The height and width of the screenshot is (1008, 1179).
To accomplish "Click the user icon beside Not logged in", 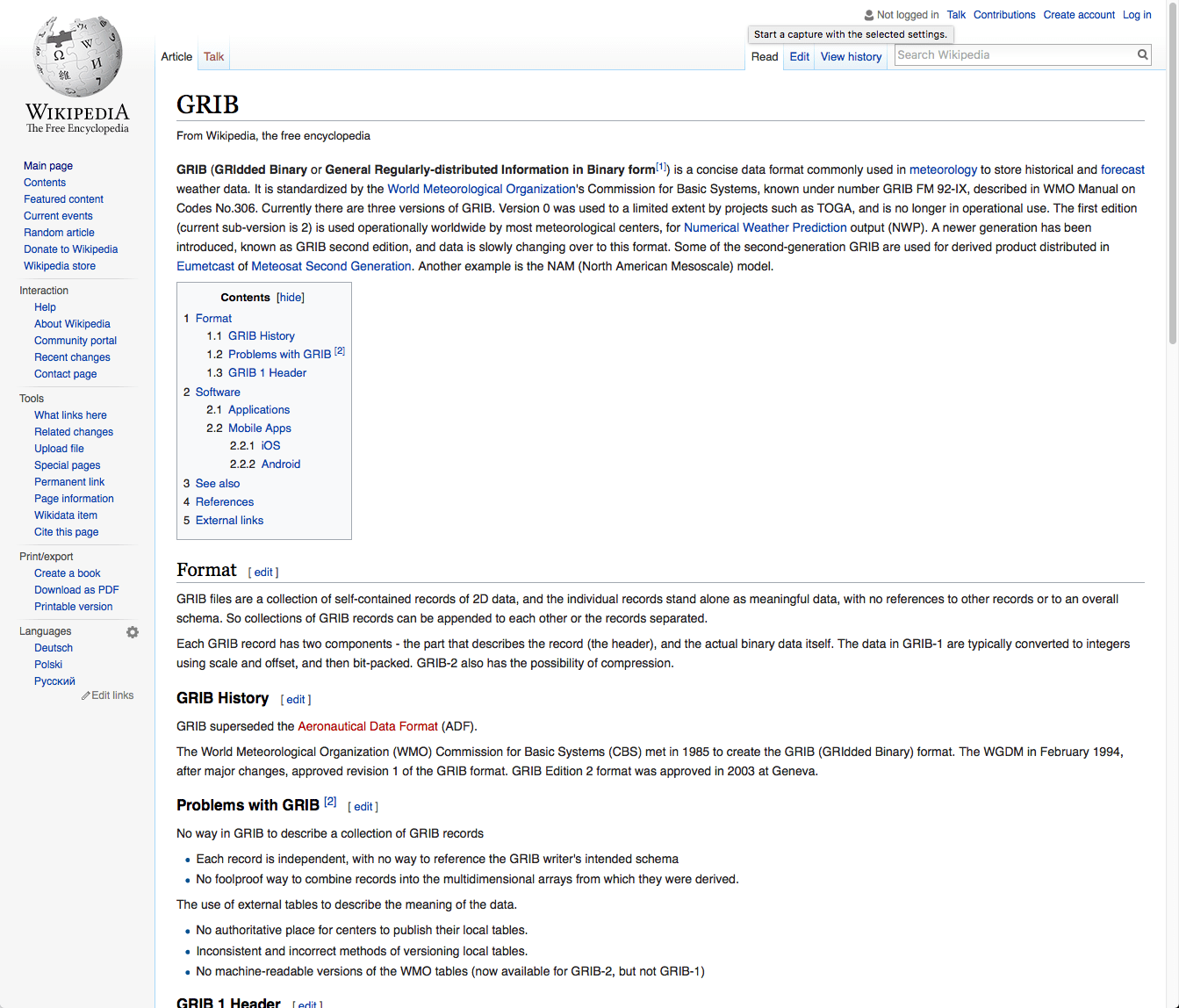I will [868, 15].
